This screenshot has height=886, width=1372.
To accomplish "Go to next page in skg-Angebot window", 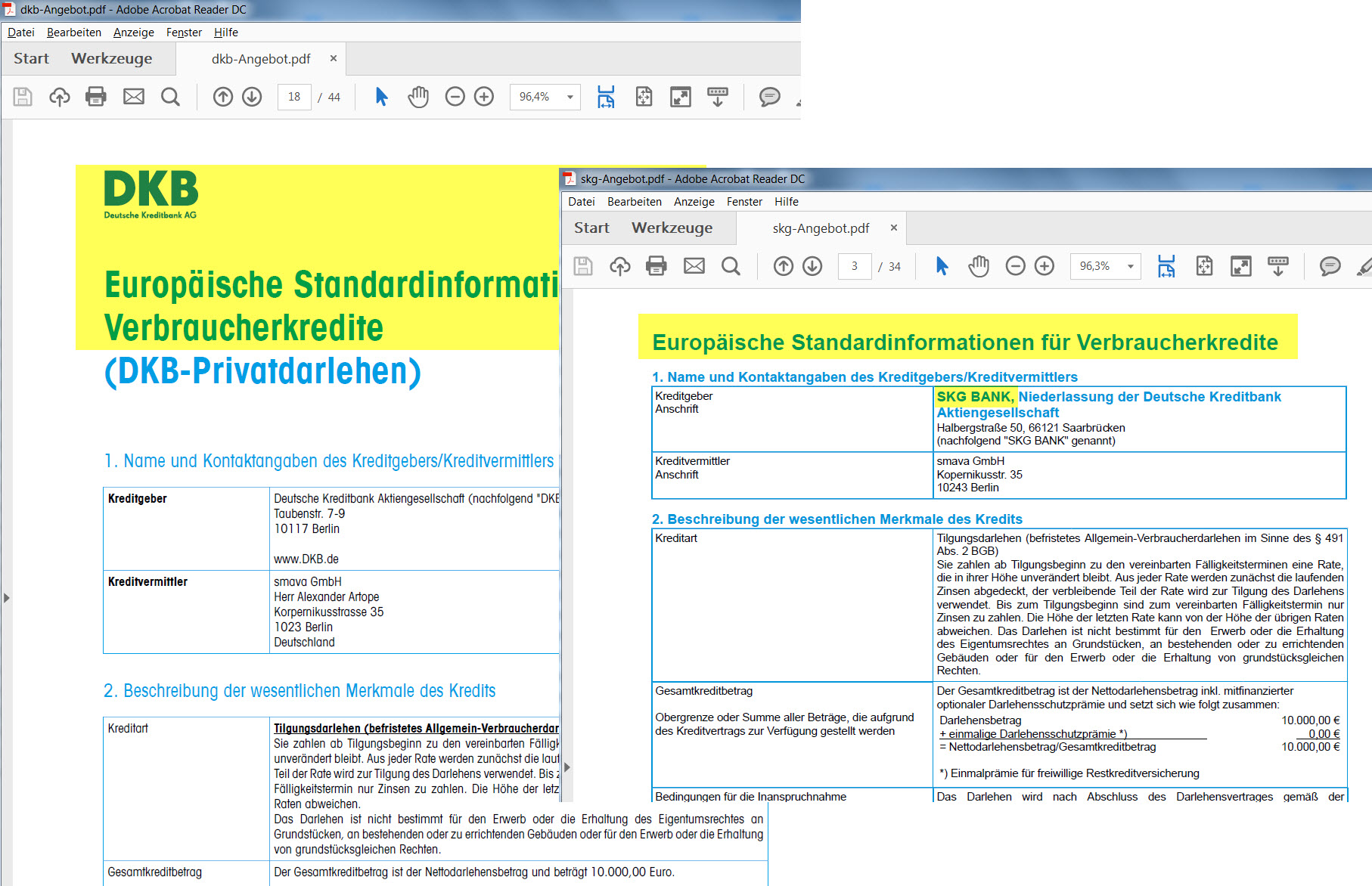I will (812, 266).
